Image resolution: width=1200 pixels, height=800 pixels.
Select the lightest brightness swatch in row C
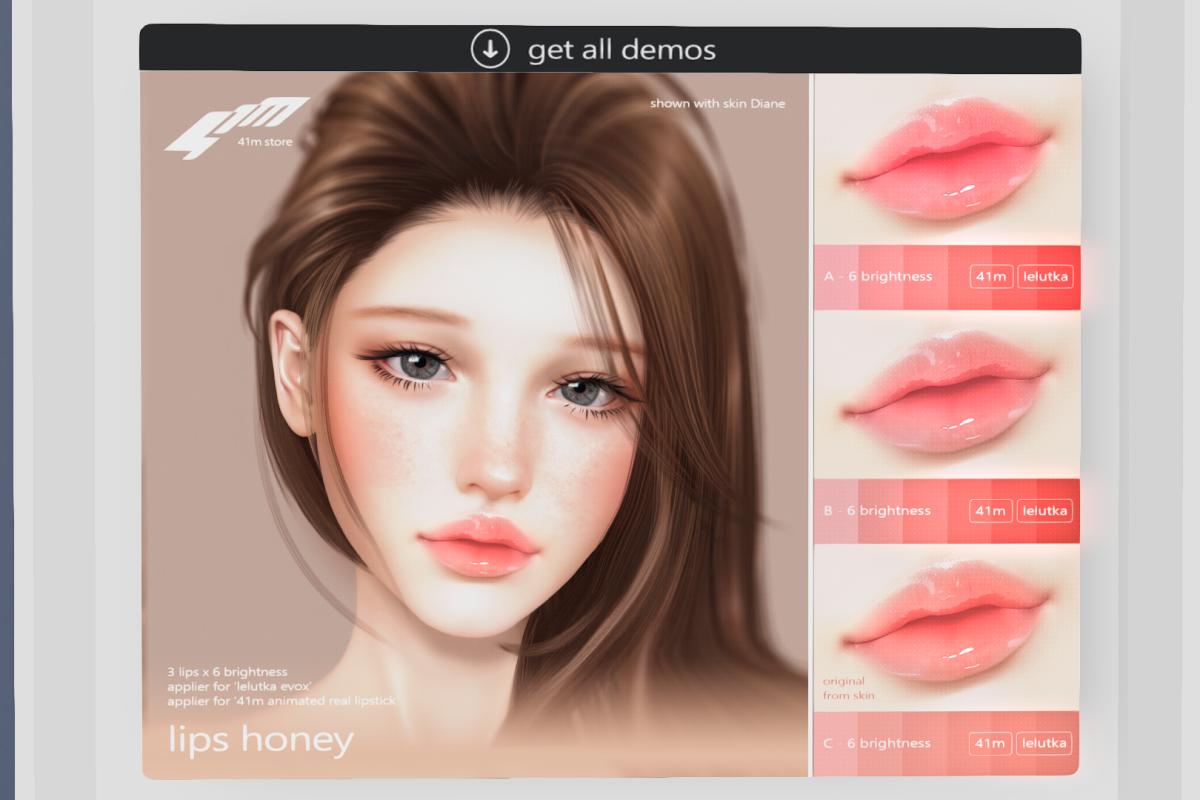pos(834,743)
